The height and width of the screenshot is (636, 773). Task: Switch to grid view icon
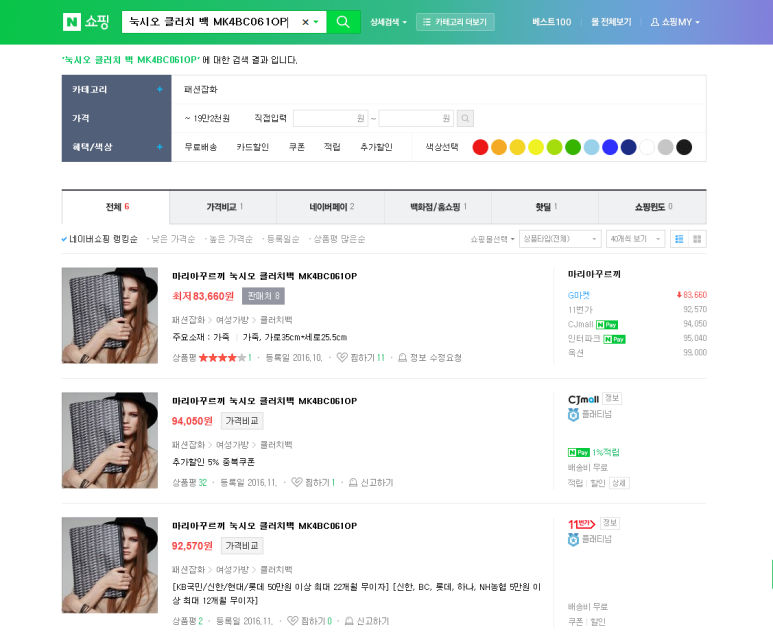(x=697, y=239)
